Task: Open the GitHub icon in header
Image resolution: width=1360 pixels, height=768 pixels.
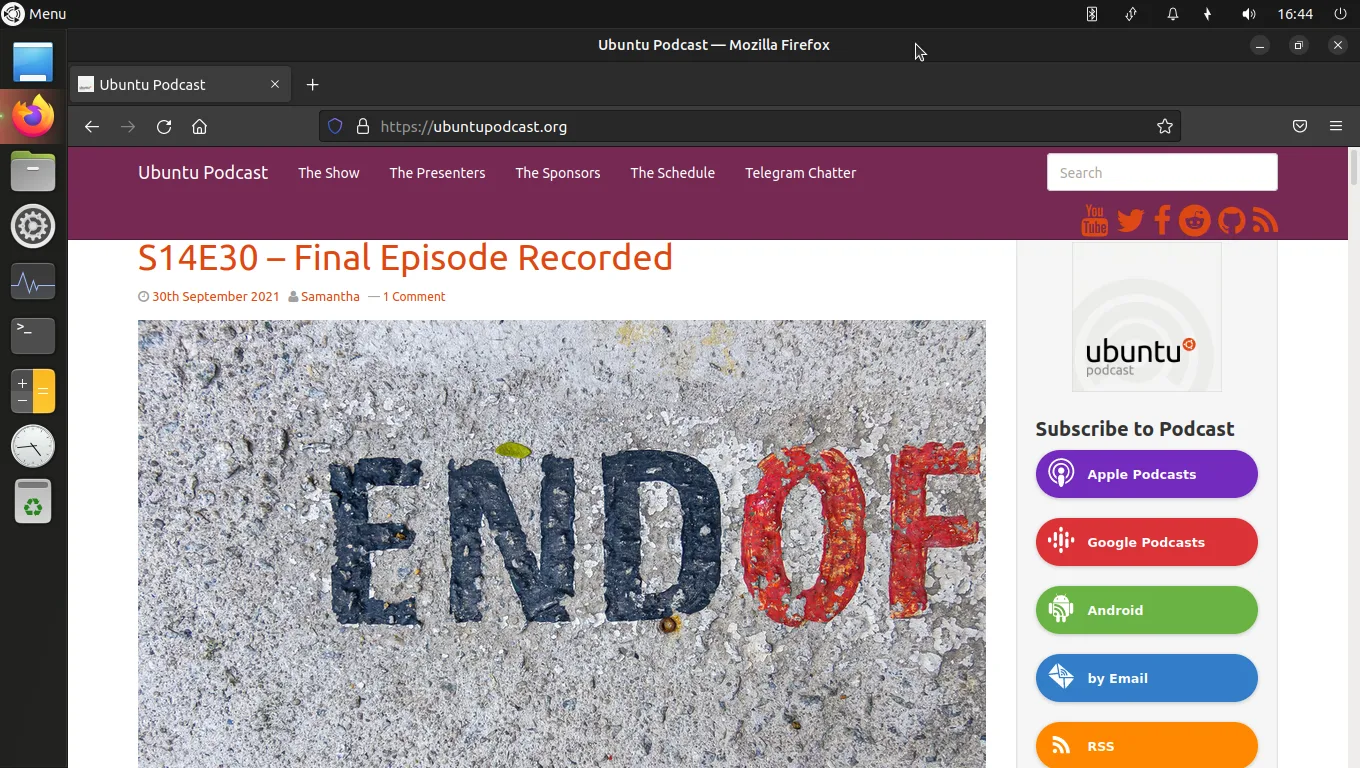Action: (x=1231, y=220)
